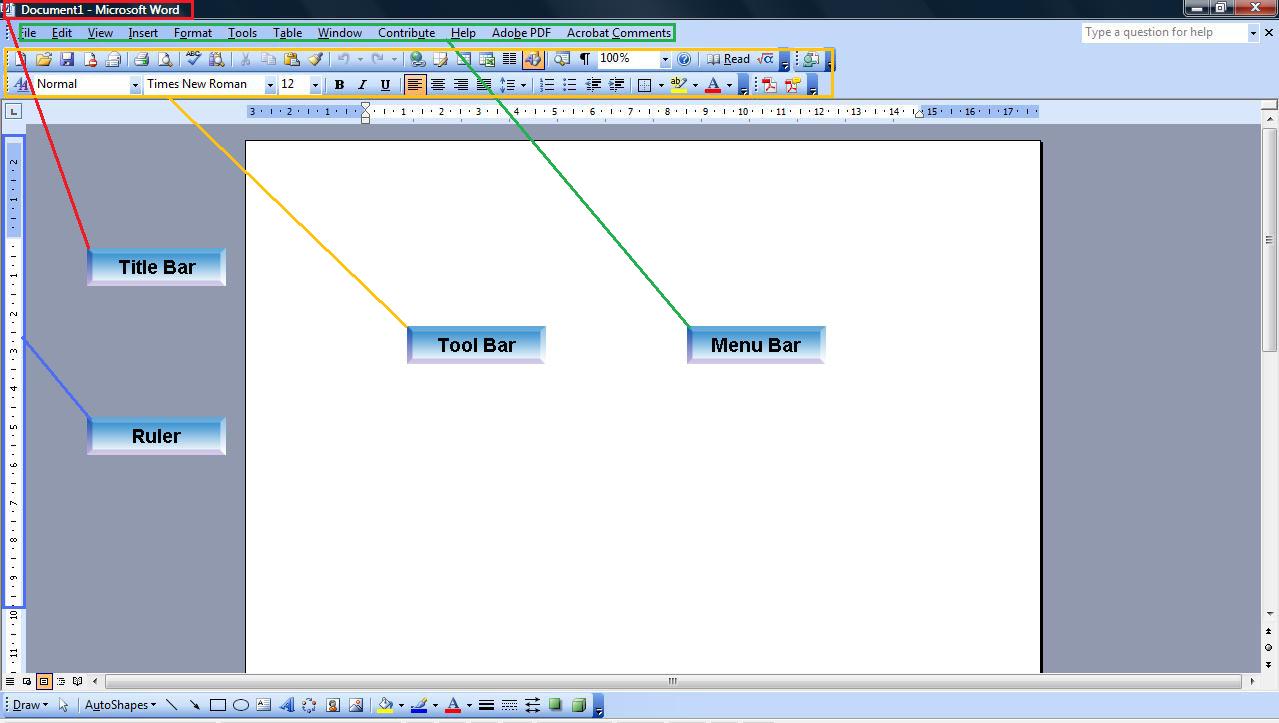Screen dimensions: 1279x723
Task: Click the Copy icon in the toolbar
Action: 268,60
